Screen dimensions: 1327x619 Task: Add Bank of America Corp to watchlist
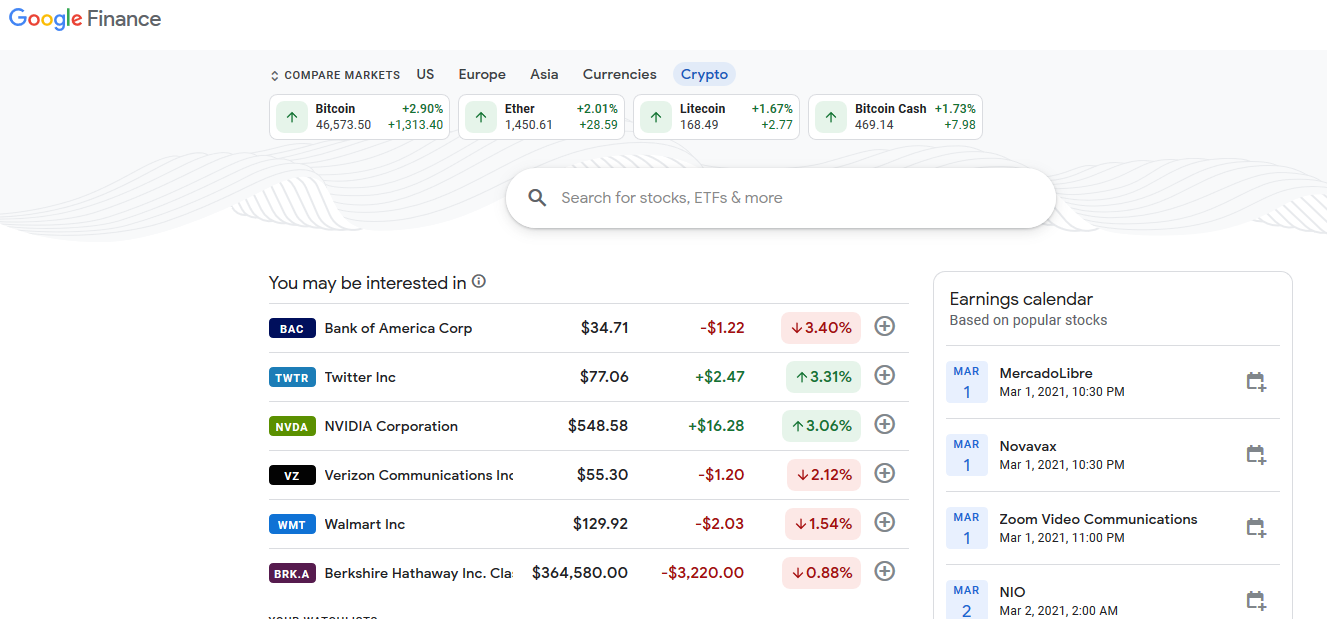884,326
